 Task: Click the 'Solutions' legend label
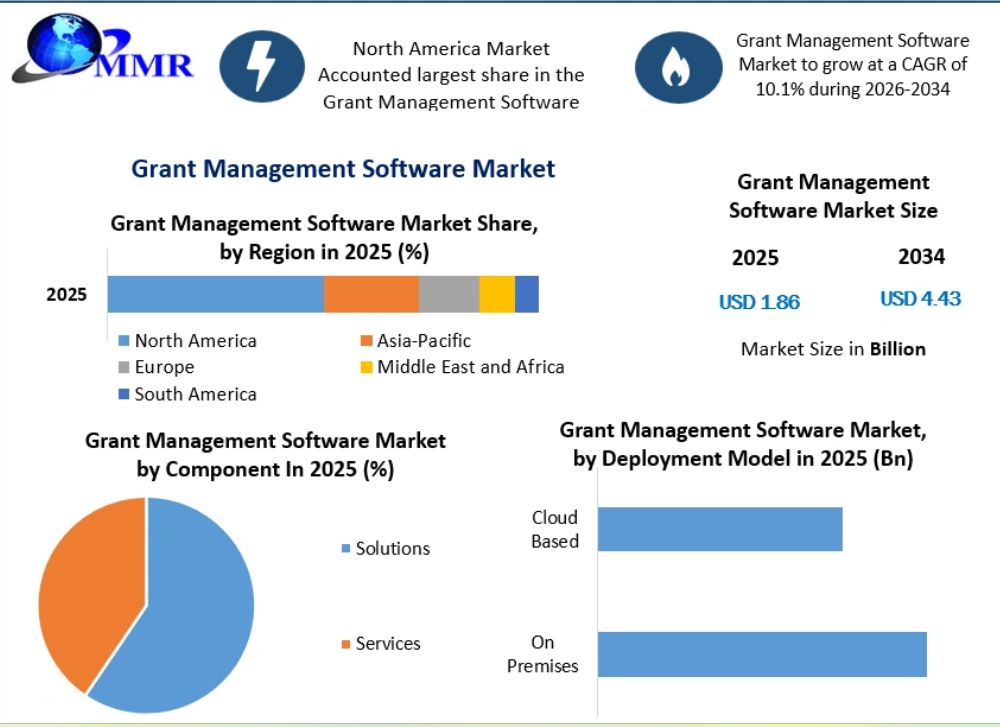393,548
